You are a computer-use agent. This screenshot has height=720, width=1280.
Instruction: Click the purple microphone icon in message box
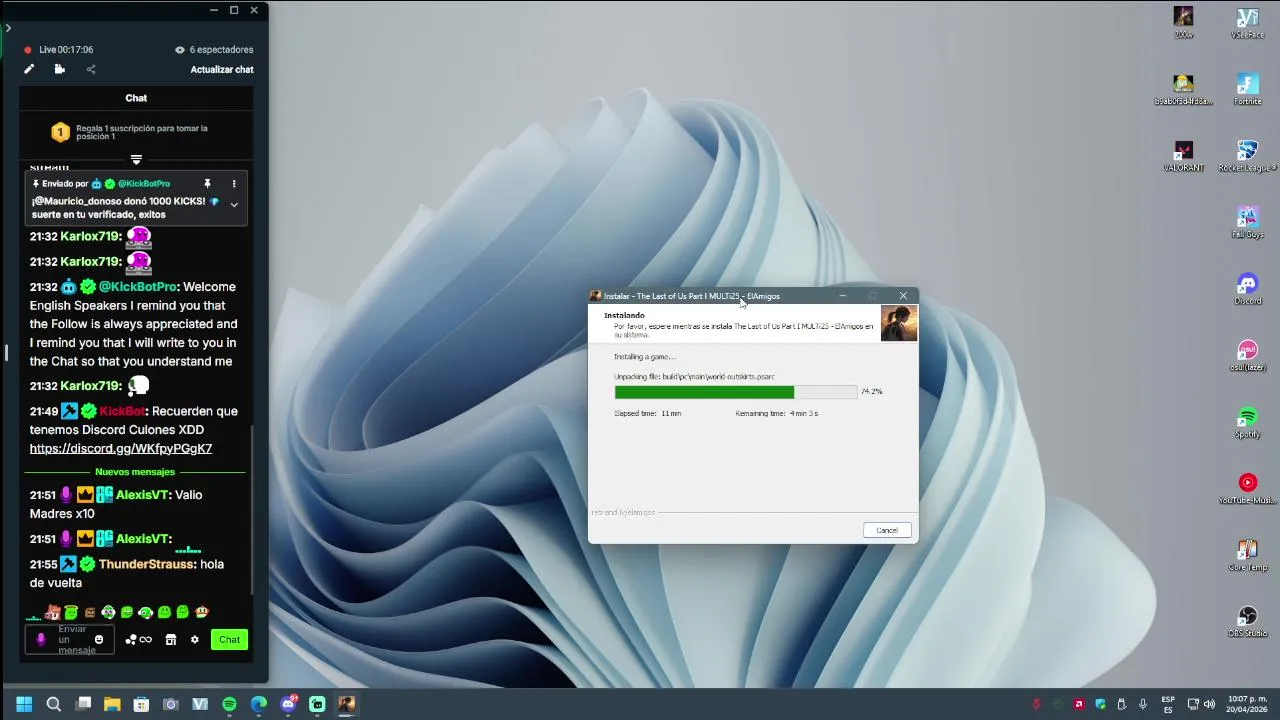[41, 640]
